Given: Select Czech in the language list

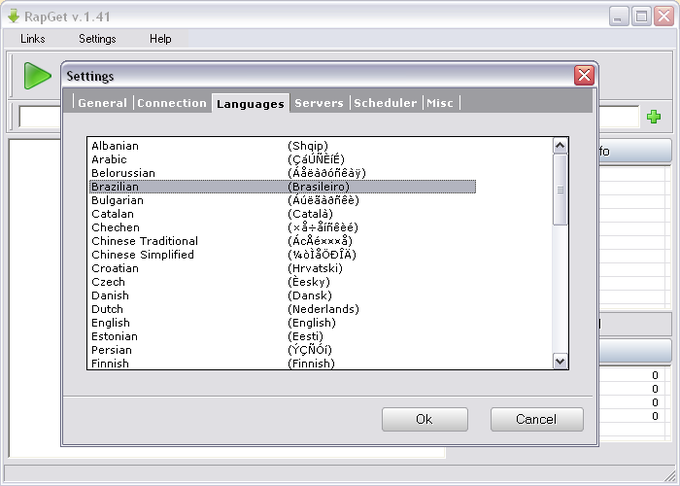Looking at the screenshot, I should [x=282, y=282].
